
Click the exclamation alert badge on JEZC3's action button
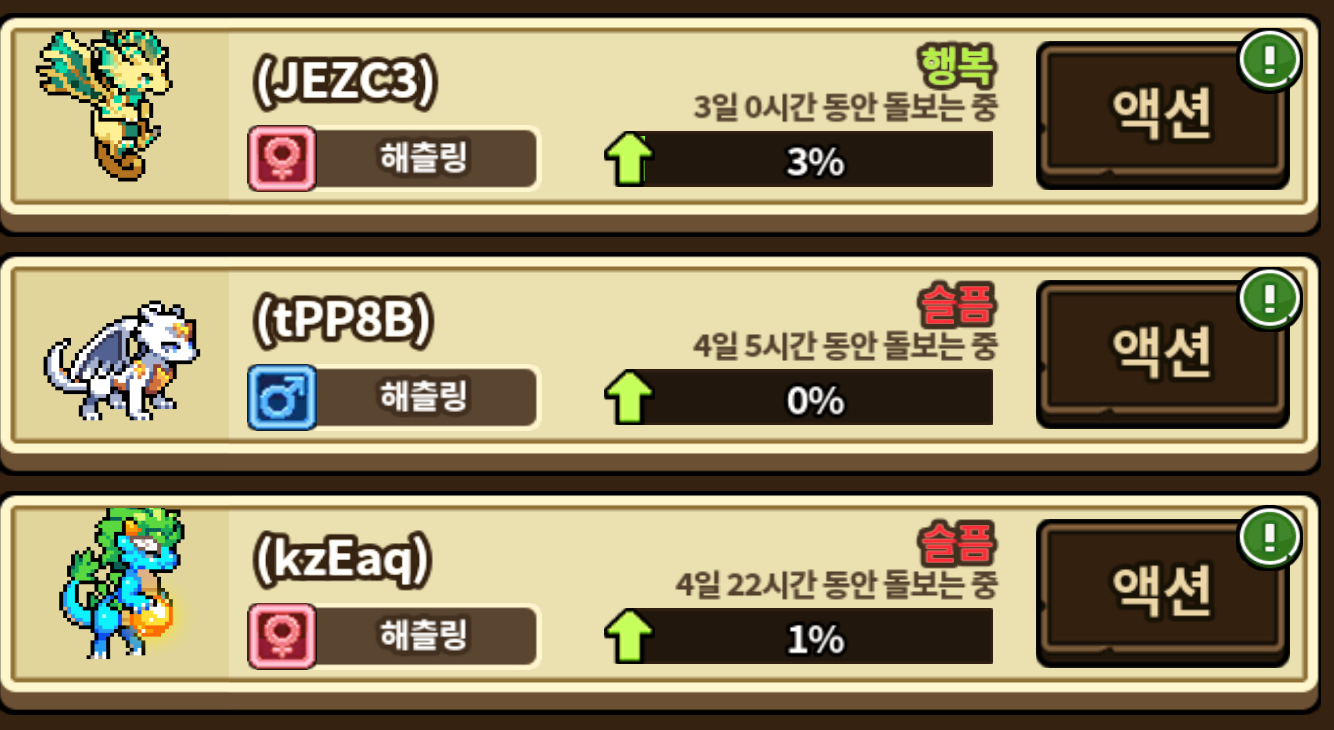click(1270, 60)
